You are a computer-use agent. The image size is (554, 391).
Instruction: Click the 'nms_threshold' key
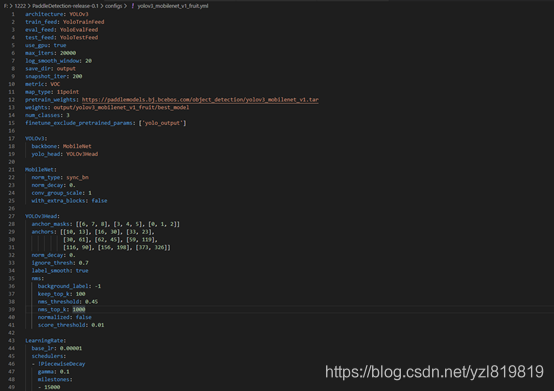(58, 302)
